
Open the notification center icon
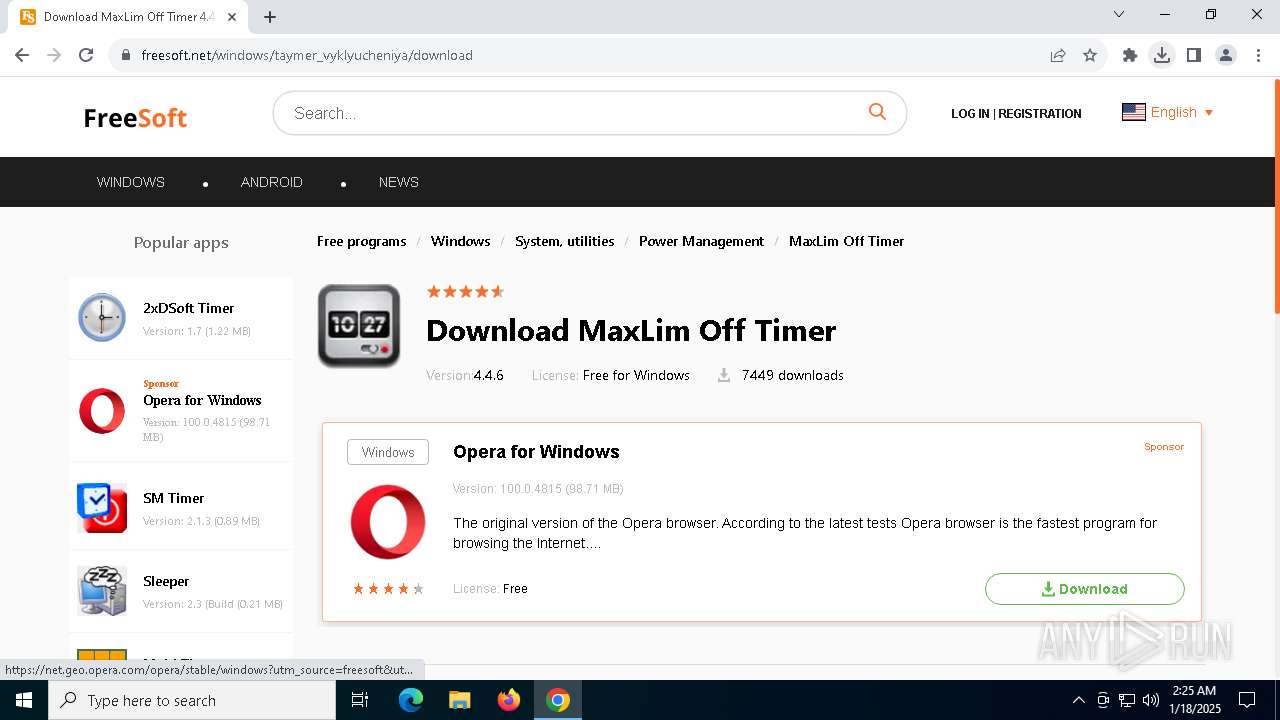click(x=1247, y=700)
